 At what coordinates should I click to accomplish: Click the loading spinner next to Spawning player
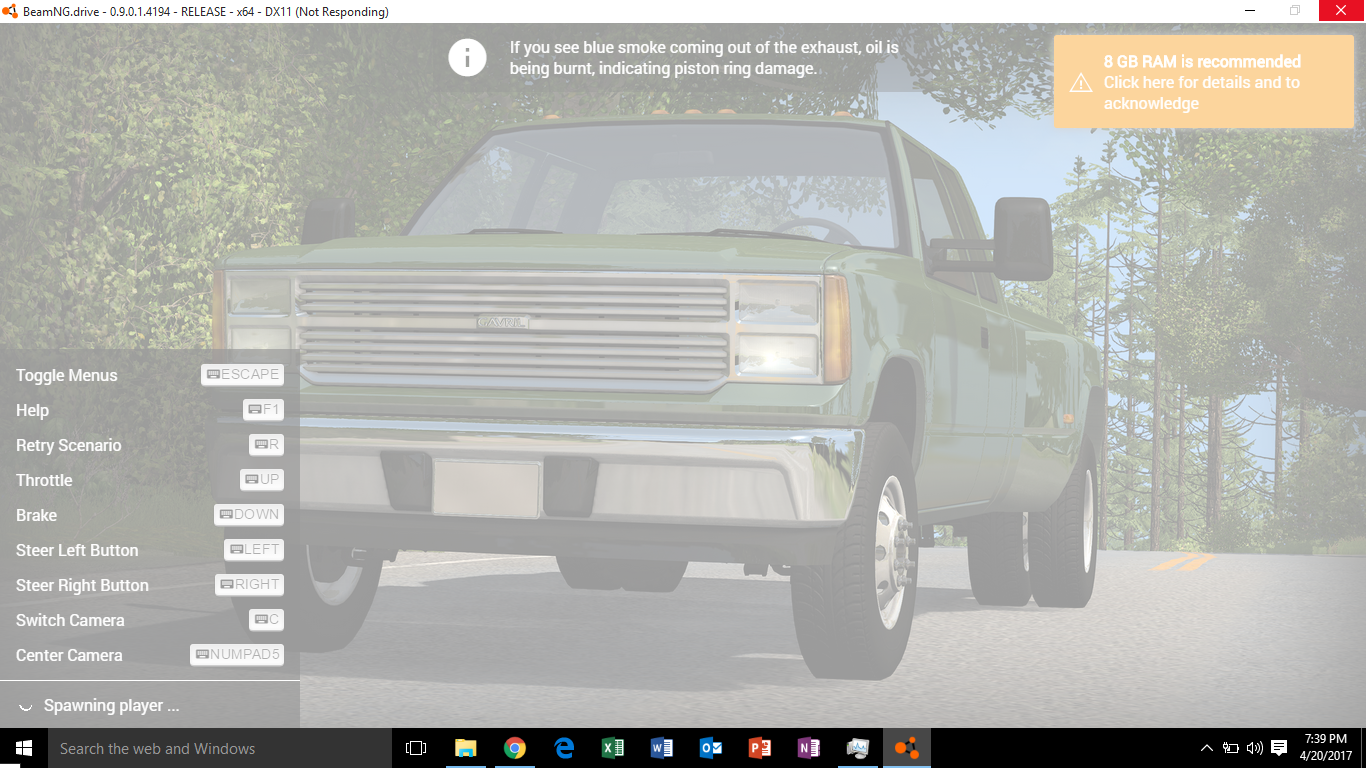(25, 707)
